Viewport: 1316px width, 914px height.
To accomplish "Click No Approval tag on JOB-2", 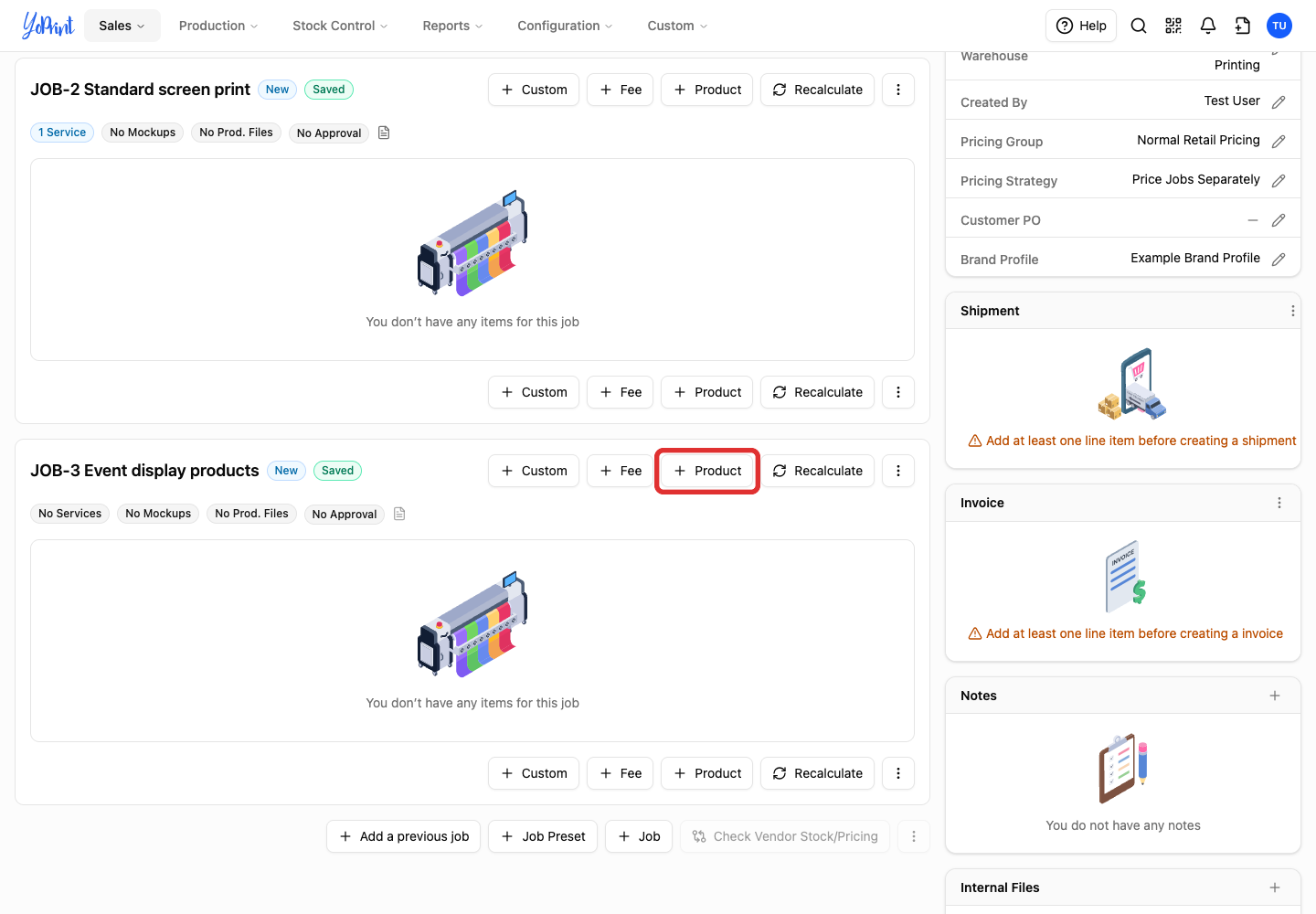I will [329, 133].
